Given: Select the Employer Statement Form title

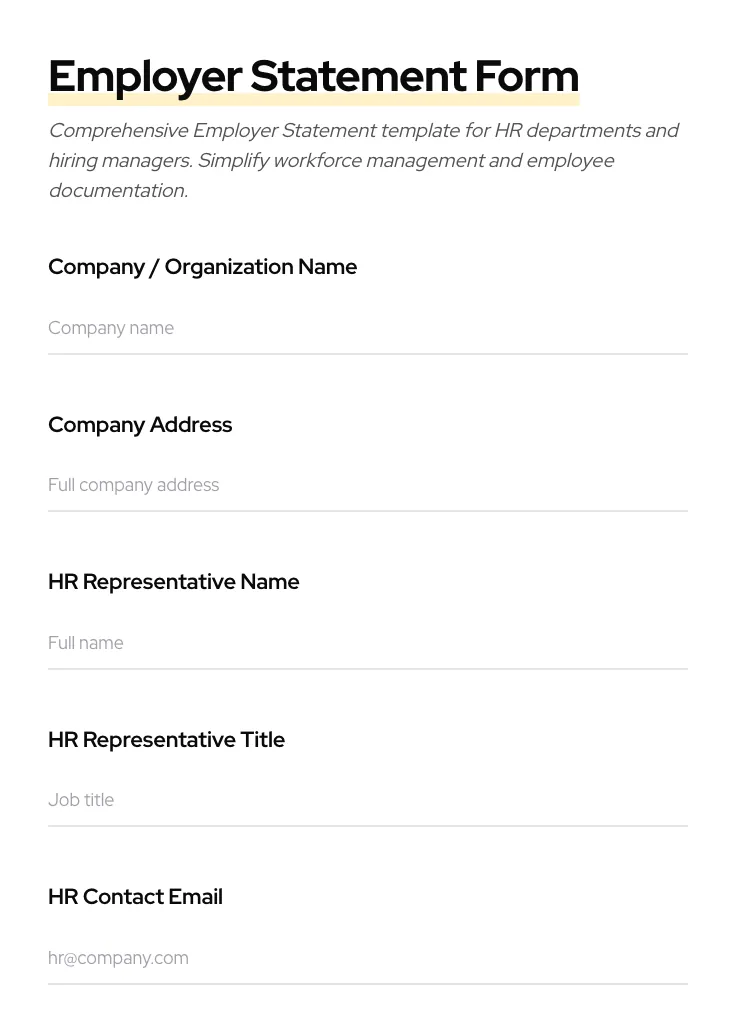Looking at the screenshot, I should pos(313,75).
